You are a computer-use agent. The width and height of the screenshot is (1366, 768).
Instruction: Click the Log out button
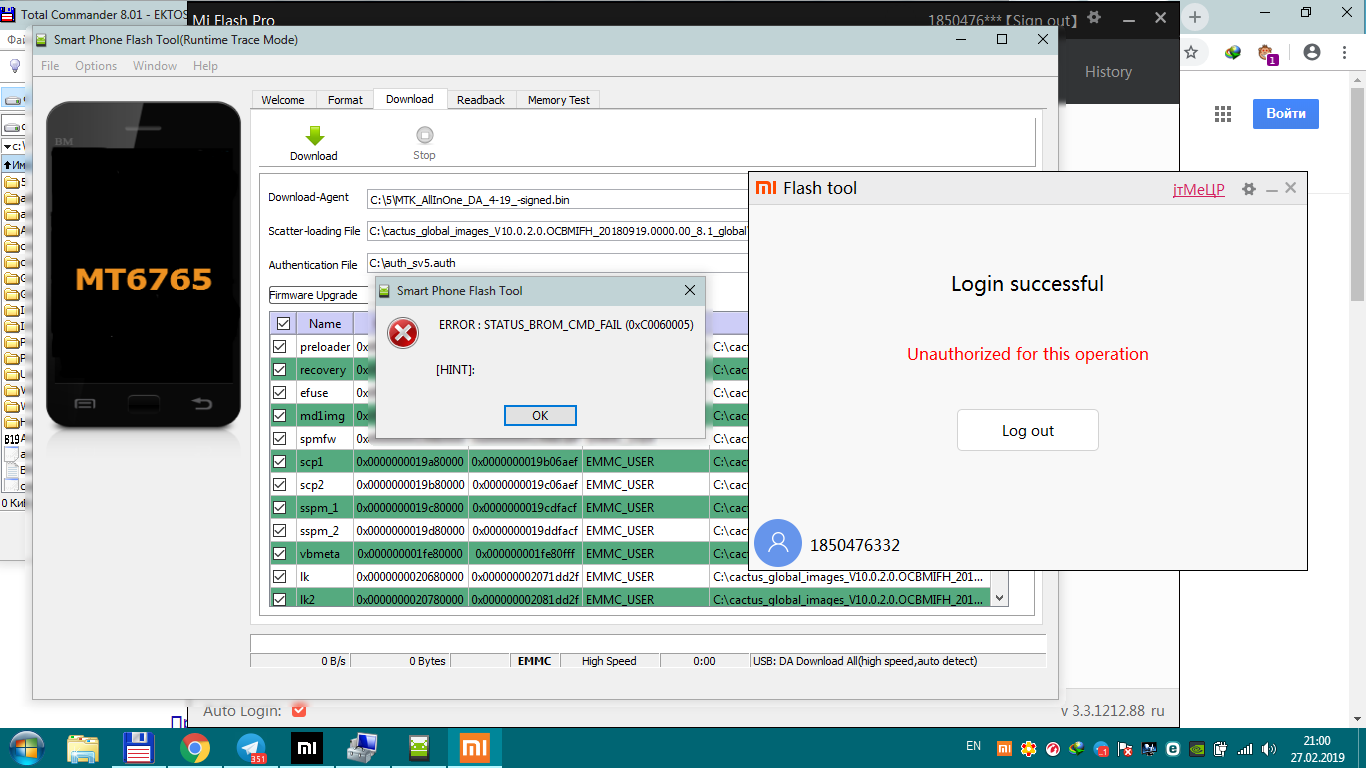pos(1027,431)
